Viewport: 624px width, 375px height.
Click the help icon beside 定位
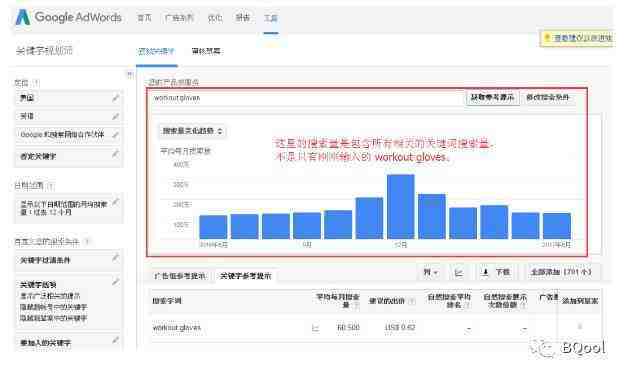(x=36, y=83)
